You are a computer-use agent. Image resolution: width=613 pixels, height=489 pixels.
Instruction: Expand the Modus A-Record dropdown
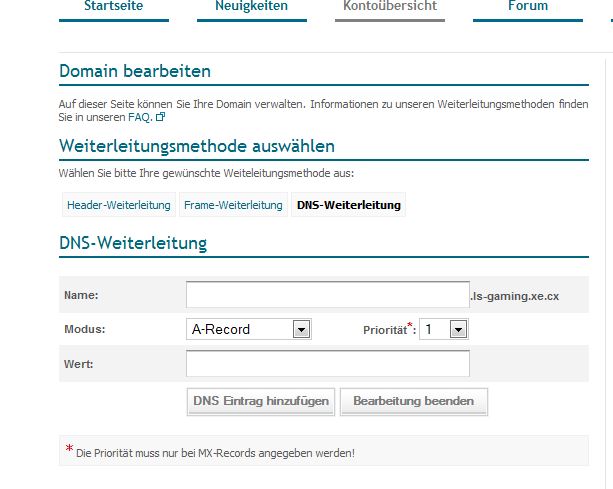pyautogui.click(x=301, y=329)
